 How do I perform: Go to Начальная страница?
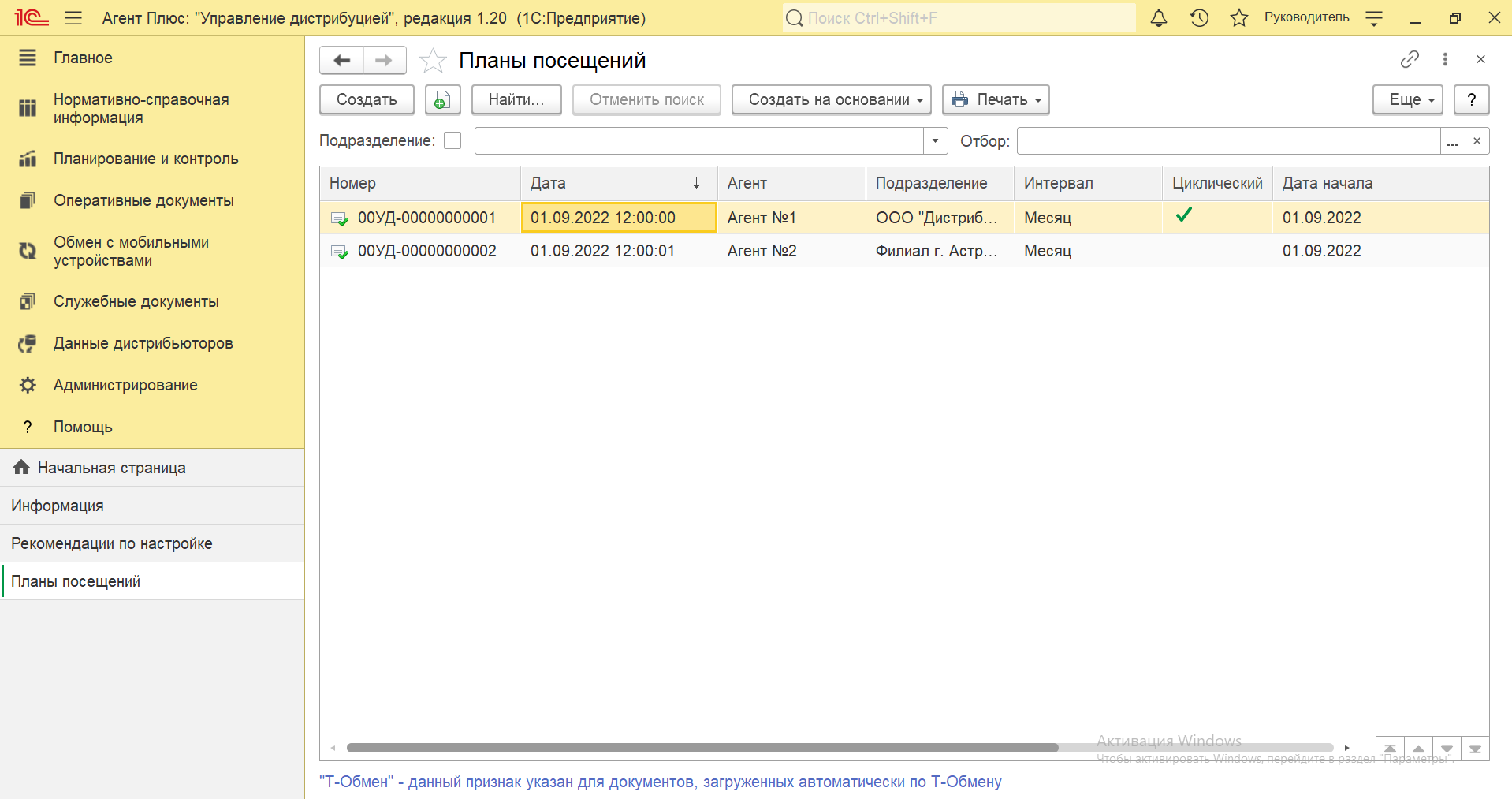click(x=152, y=468)
